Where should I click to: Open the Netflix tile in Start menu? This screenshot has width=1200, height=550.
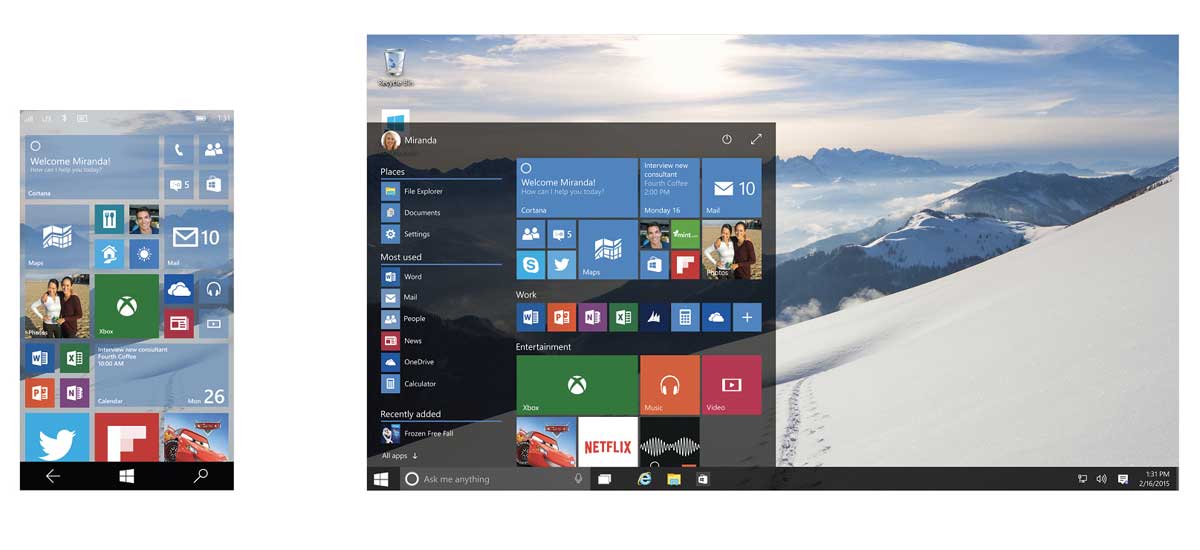tap(607, 442)
